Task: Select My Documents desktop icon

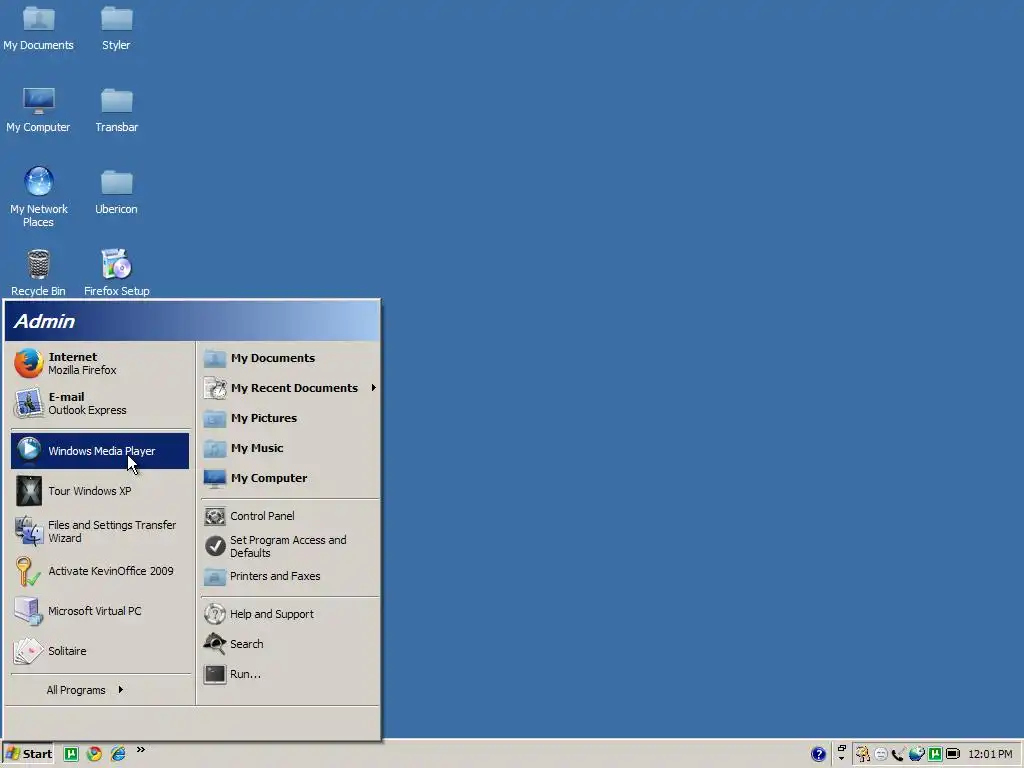Action: (39, 29)
